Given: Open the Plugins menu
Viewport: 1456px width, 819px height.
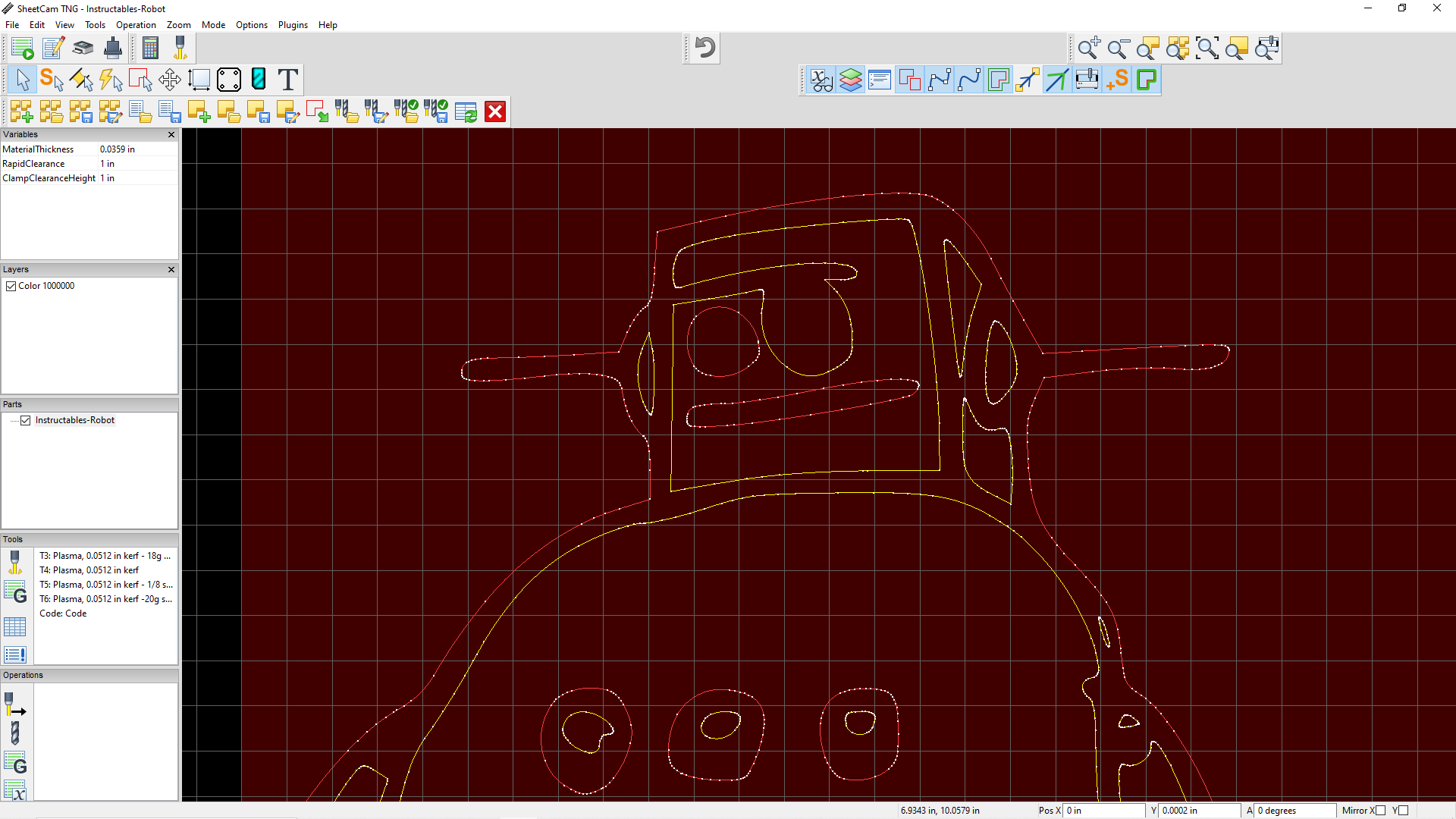Looking at the screenshot, I should tap(293, 25).
